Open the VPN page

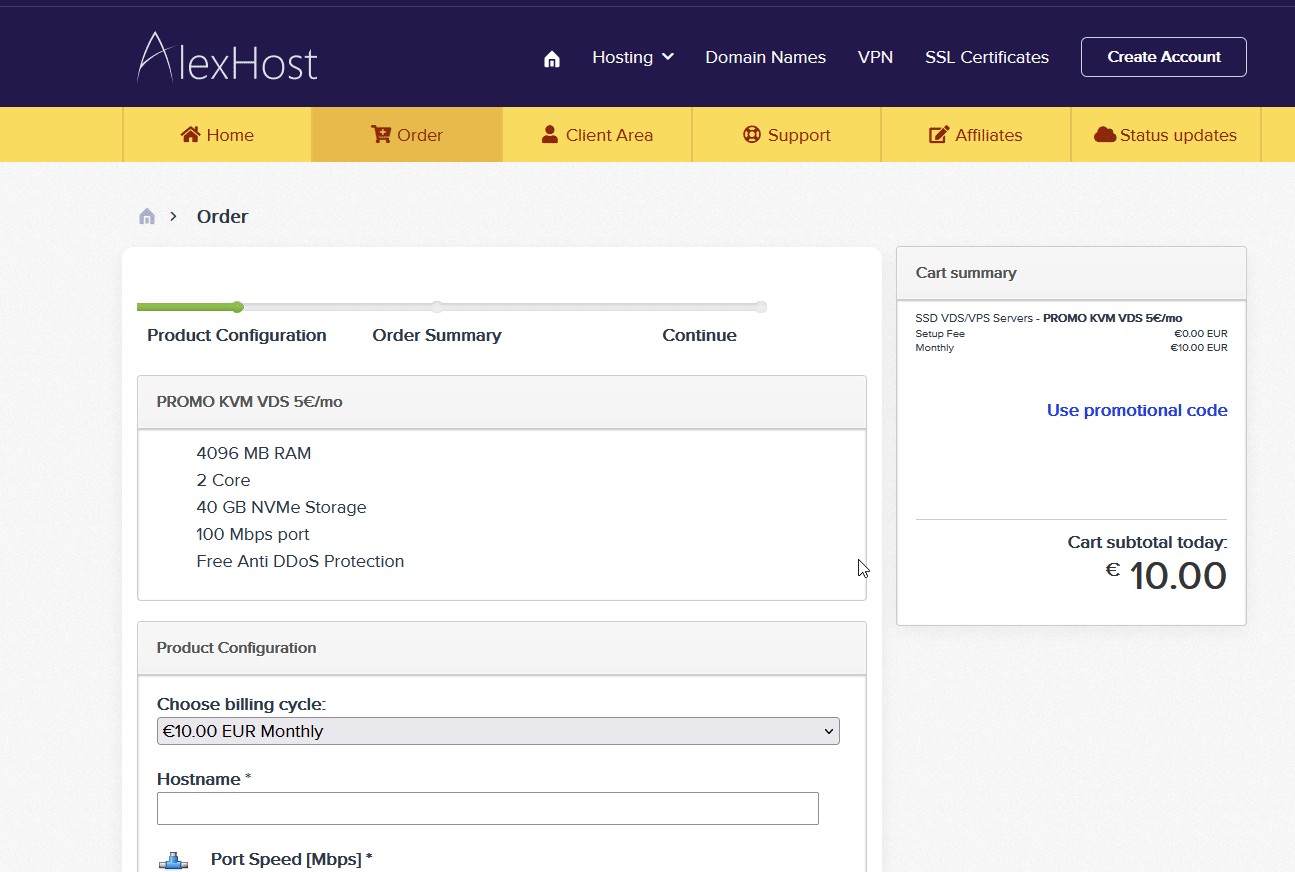[x=875, y=57]
